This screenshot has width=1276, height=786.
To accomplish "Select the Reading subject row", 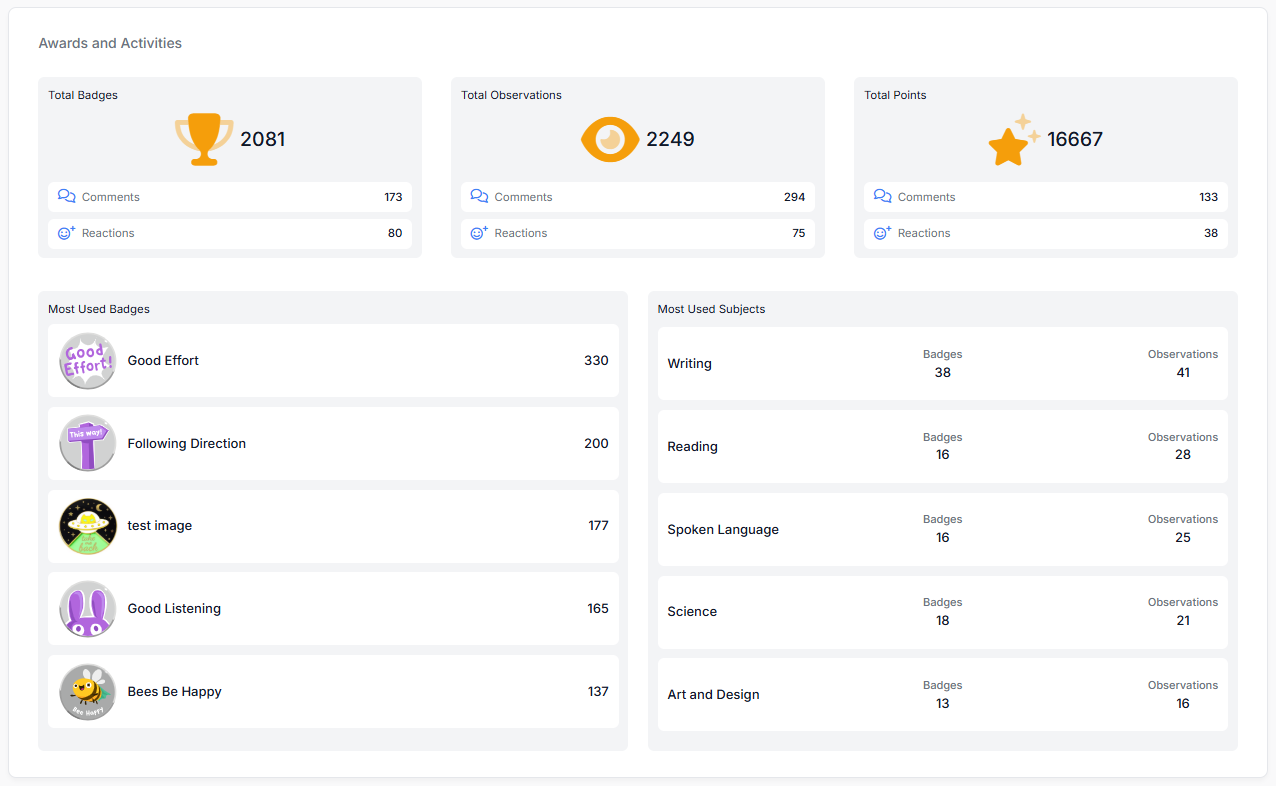I will click(942, 447).
